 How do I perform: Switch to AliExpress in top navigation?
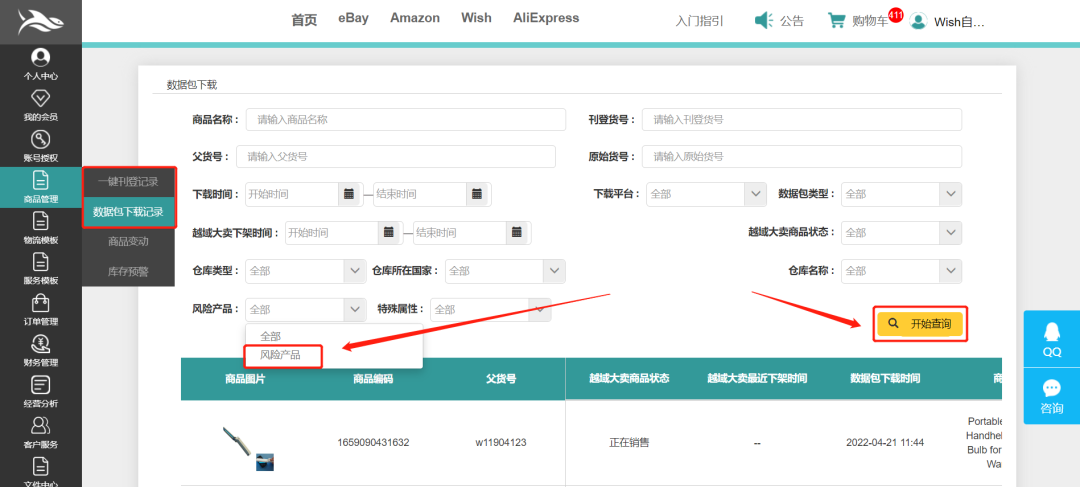[x=546, y=19]
